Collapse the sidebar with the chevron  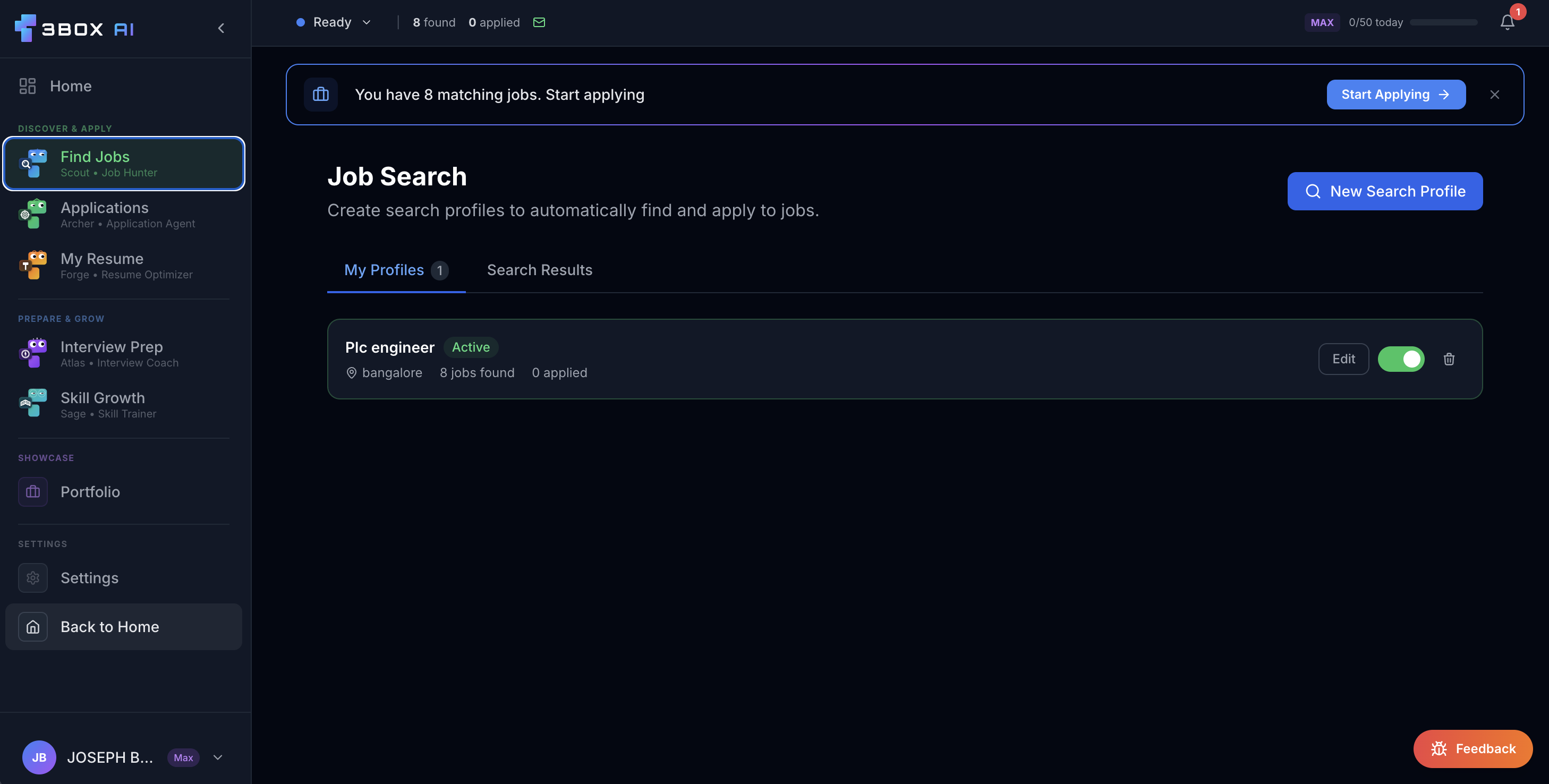tap(220, 28)
